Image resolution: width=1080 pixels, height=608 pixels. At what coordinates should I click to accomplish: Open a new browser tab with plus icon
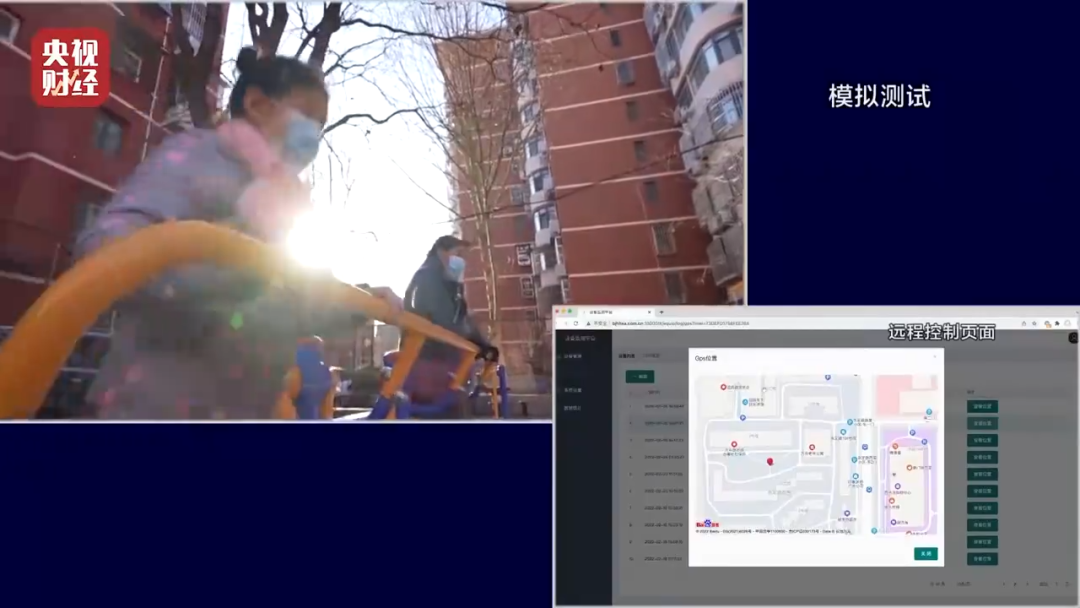coord(660,312)
